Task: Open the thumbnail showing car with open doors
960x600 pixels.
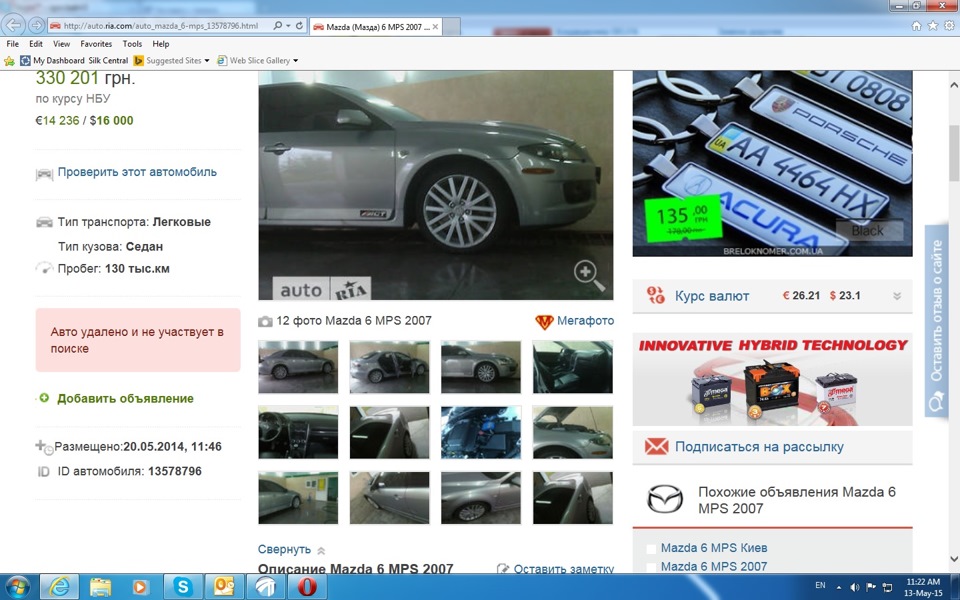Action: tap(389, 367)
